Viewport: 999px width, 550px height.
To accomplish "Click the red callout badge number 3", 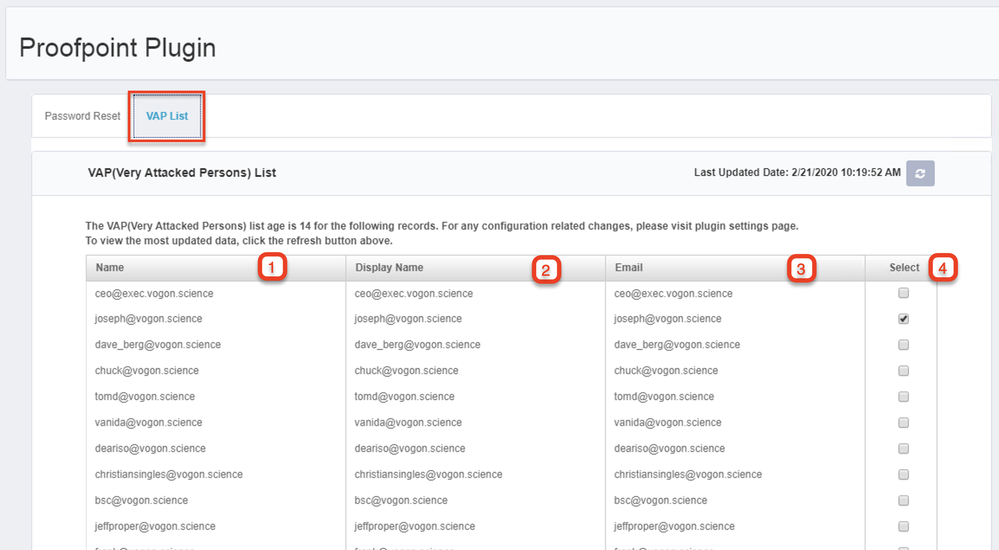I will pyautogui.click(x=802, y=268).
